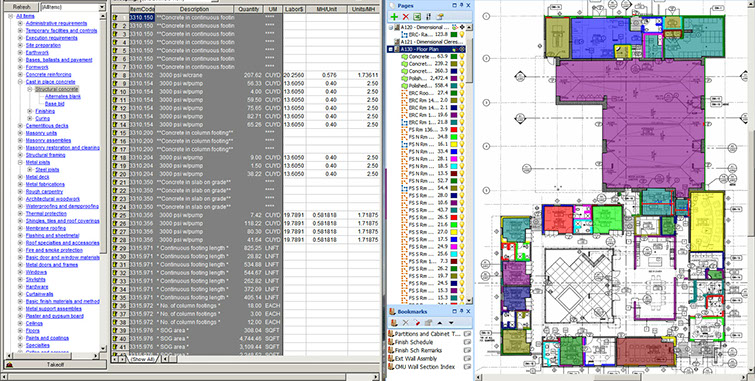Click the ItemCode column header
The width and height of the screenshot is (755, 381).
(x=142, y=9)
